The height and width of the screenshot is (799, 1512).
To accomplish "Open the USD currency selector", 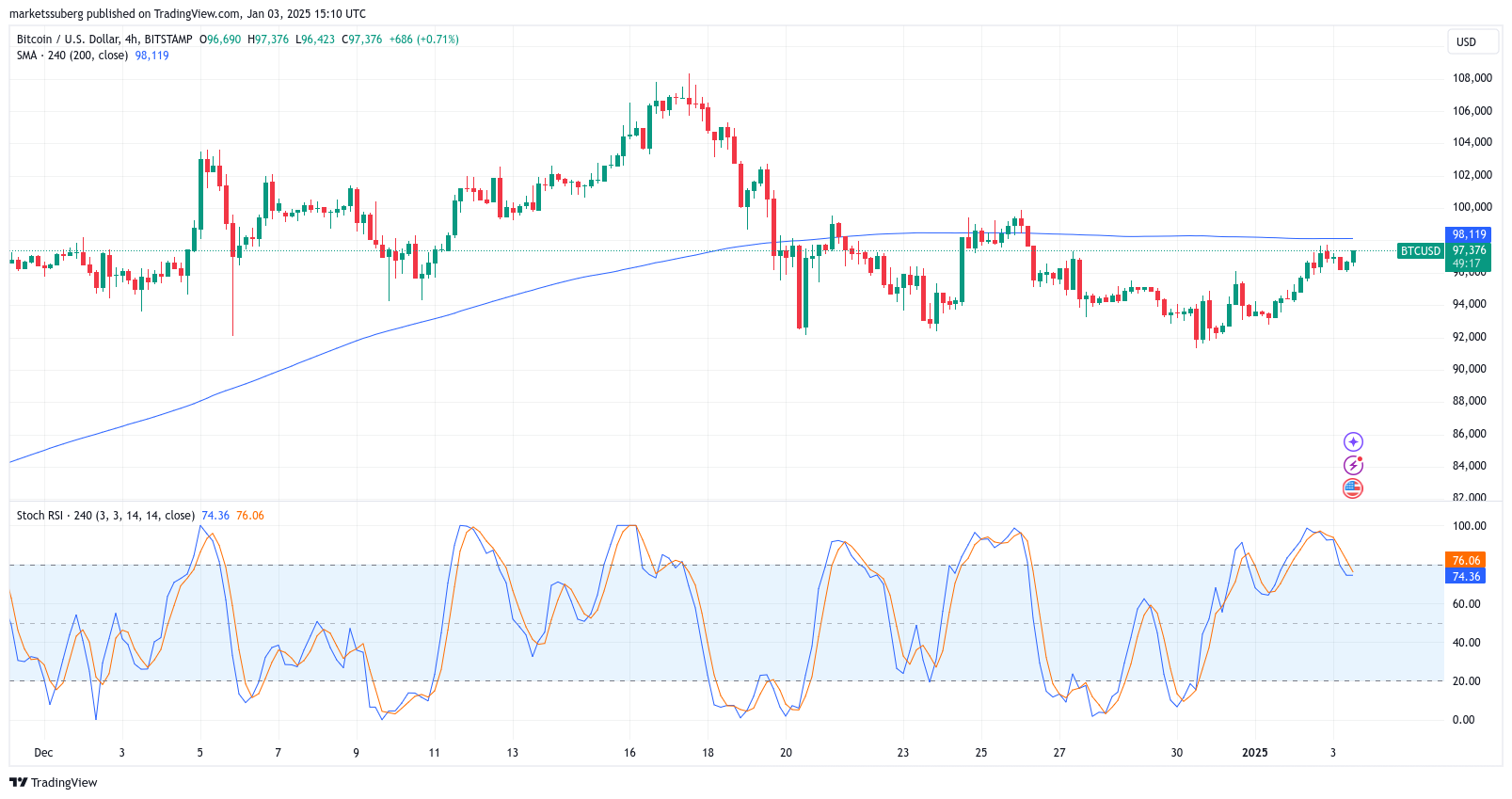I will (1466, 41).
